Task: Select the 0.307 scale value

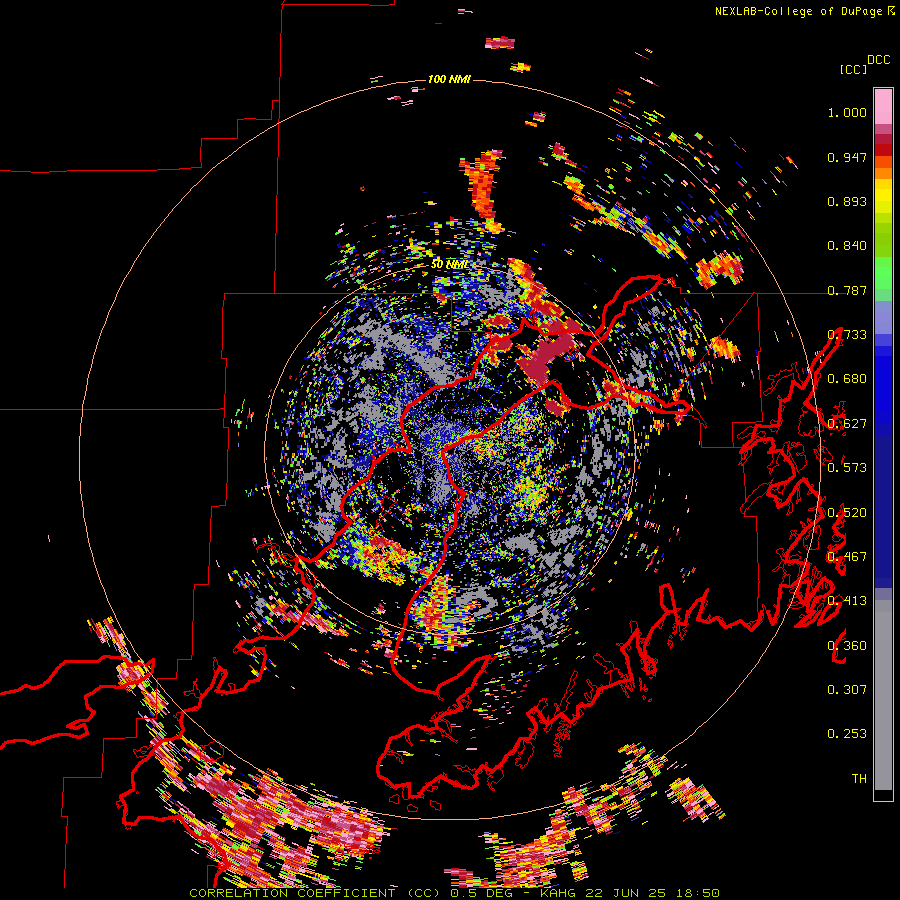Action: [847, 690]
